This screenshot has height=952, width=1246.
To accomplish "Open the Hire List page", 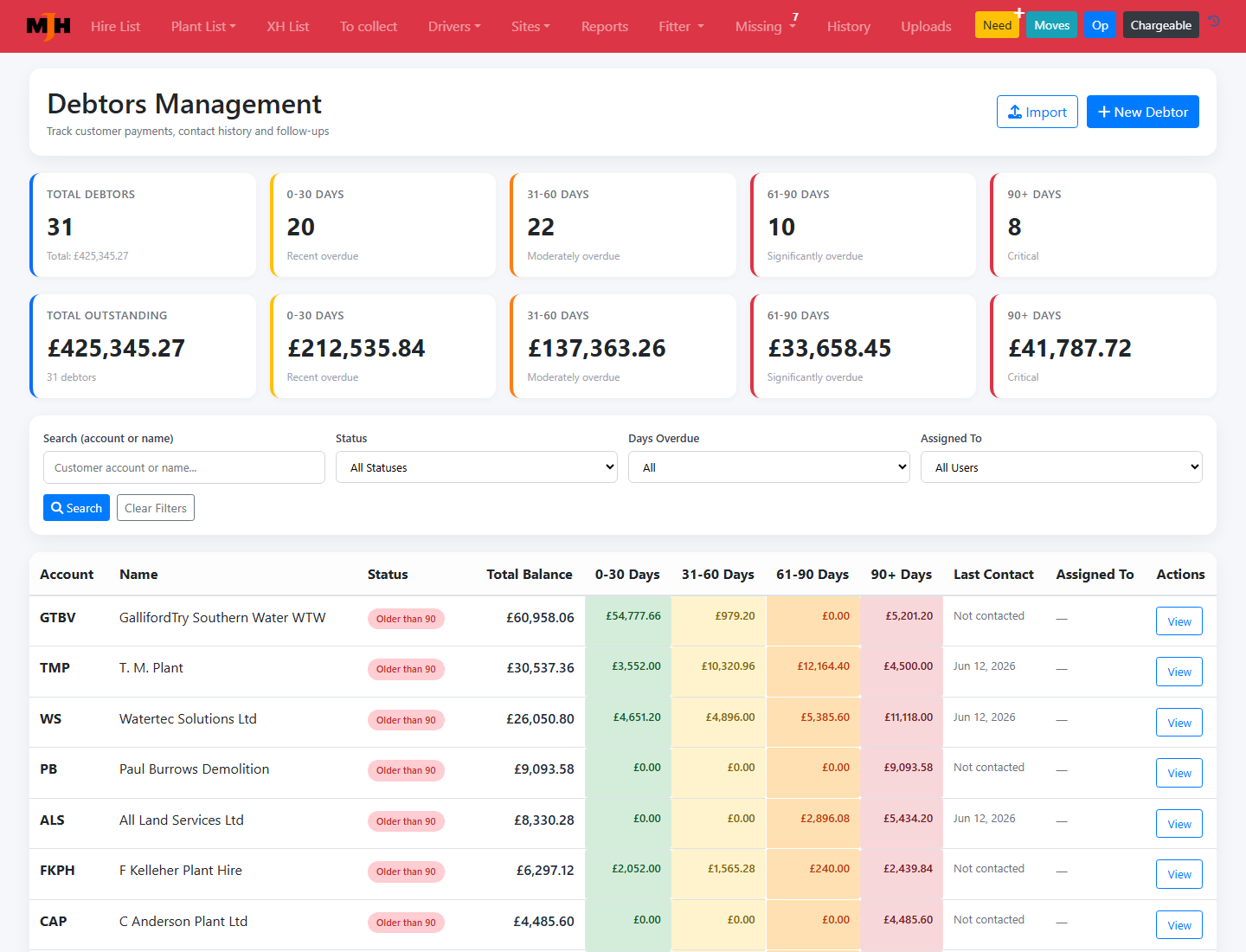I will point(115,26).
